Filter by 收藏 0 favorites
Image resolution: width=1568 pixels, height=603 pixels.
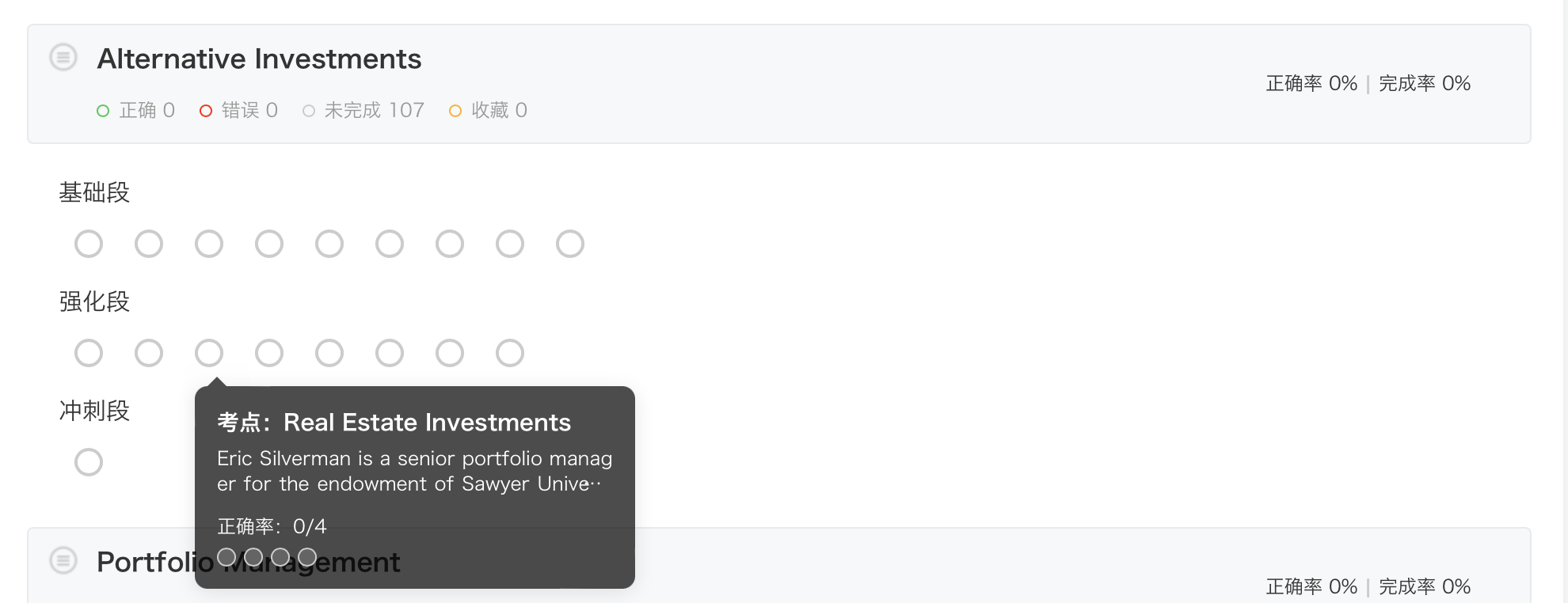488,110
